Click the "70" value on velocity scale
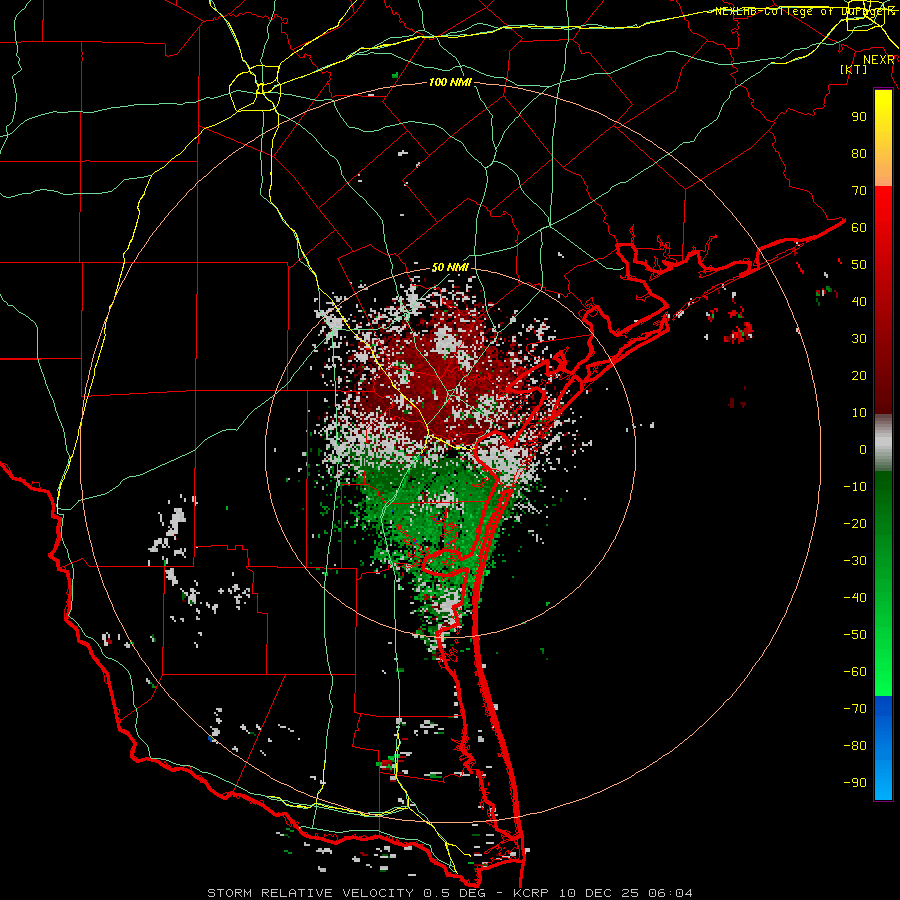900x900 pixels. click(859, 191)
